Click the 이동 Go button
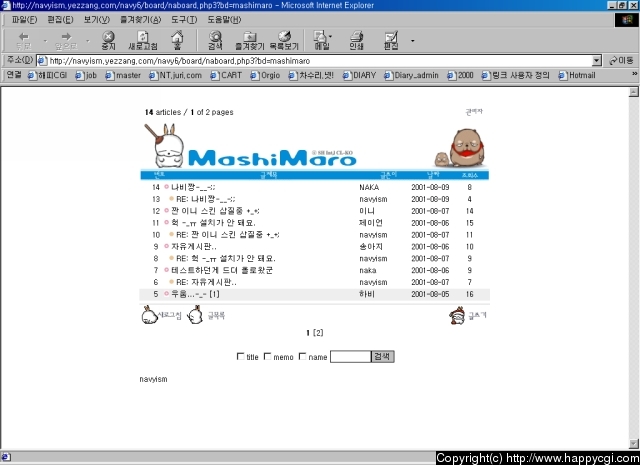The width and height of the screenshot is (640, 465). coord(621,61)
